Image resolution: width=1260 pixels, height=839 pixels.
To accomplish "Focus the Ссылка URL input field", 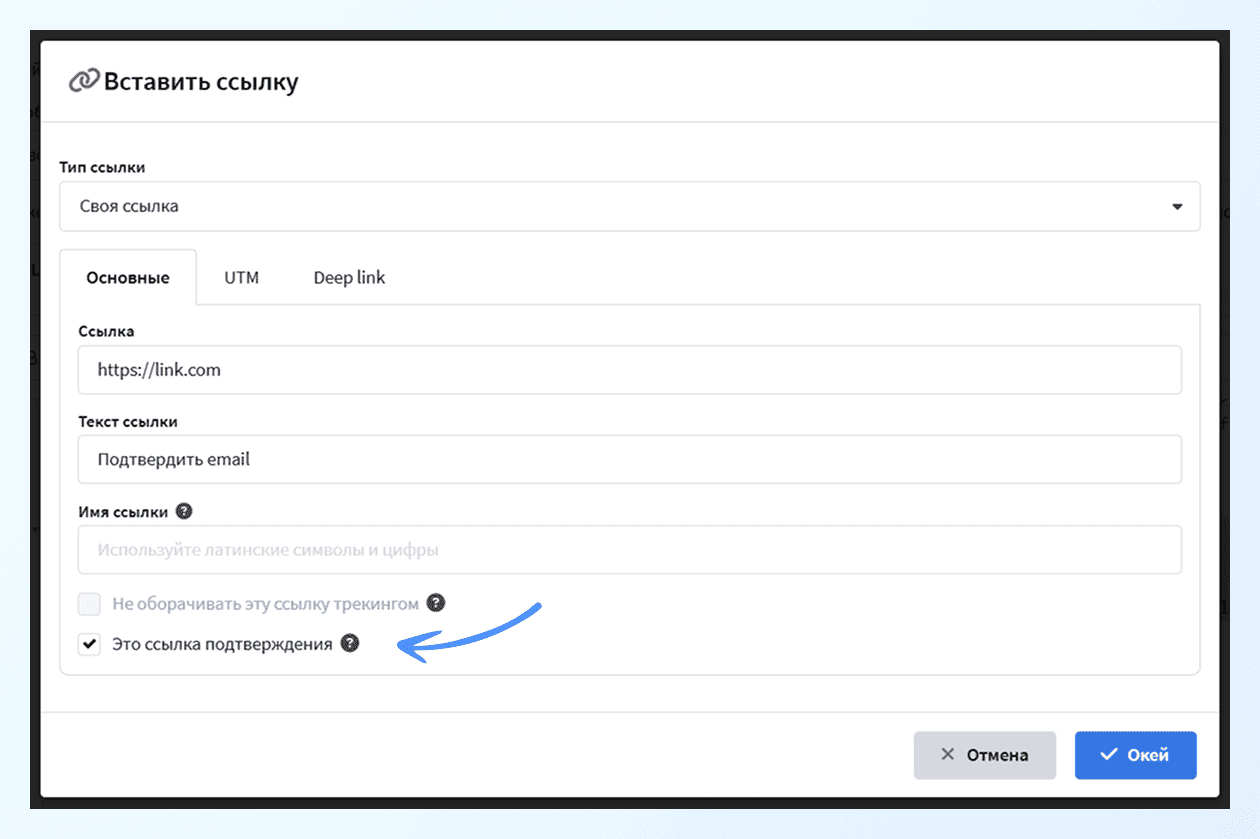I will coord(629,370).
